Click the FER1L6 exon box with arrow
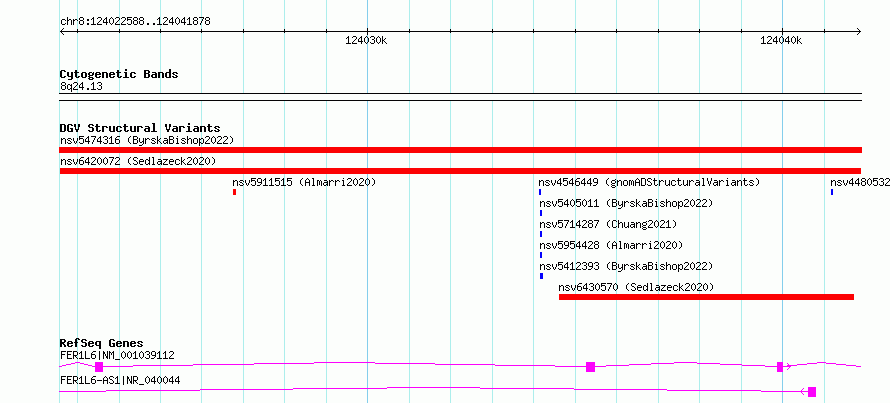Image resolution: width=890 pixels, height=403 pixels. click(x=780, y=367)
